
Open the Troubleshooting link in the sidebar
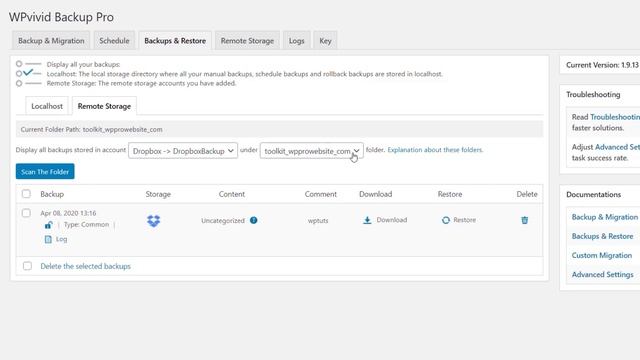[x=615, y=117]
